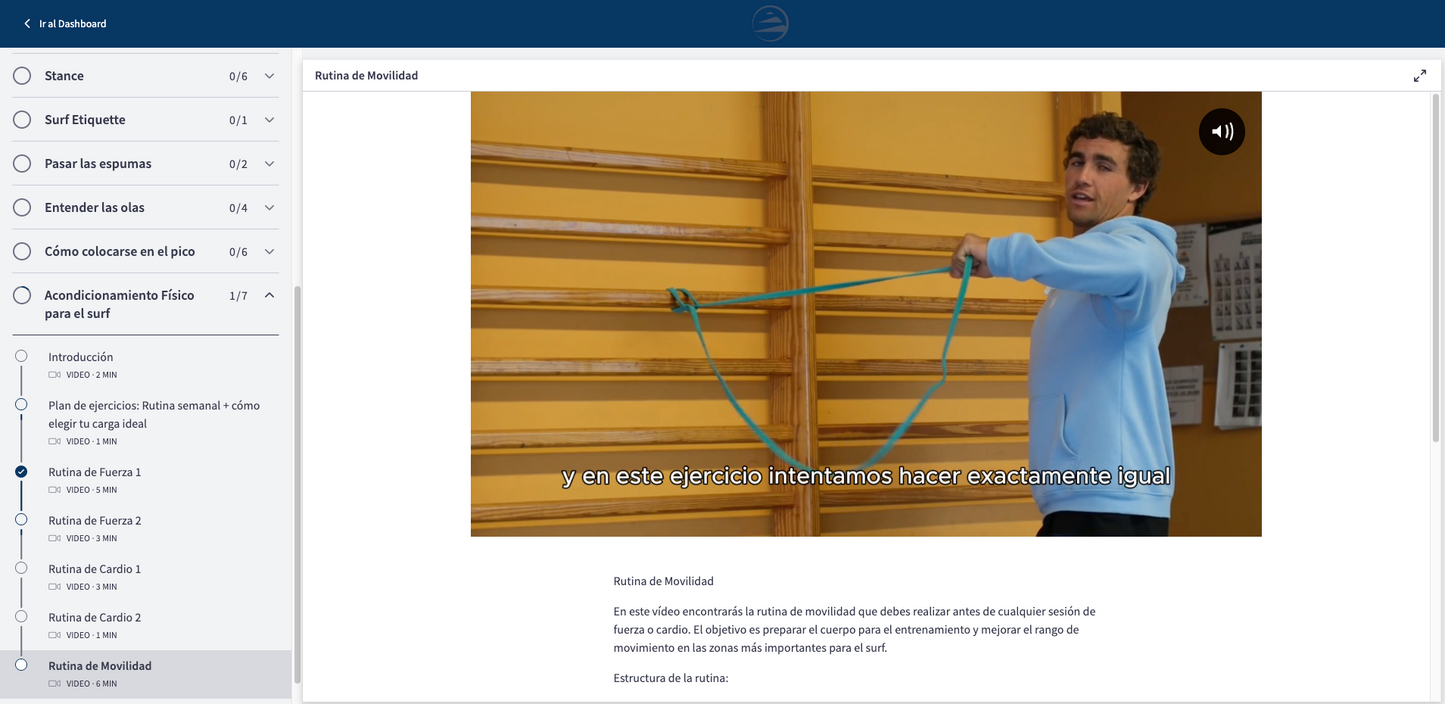The width and height of the screenshot is (1445, 704).
Task: Click Acondicionamiento Físico para el surf title
Action: pos(119,304)
